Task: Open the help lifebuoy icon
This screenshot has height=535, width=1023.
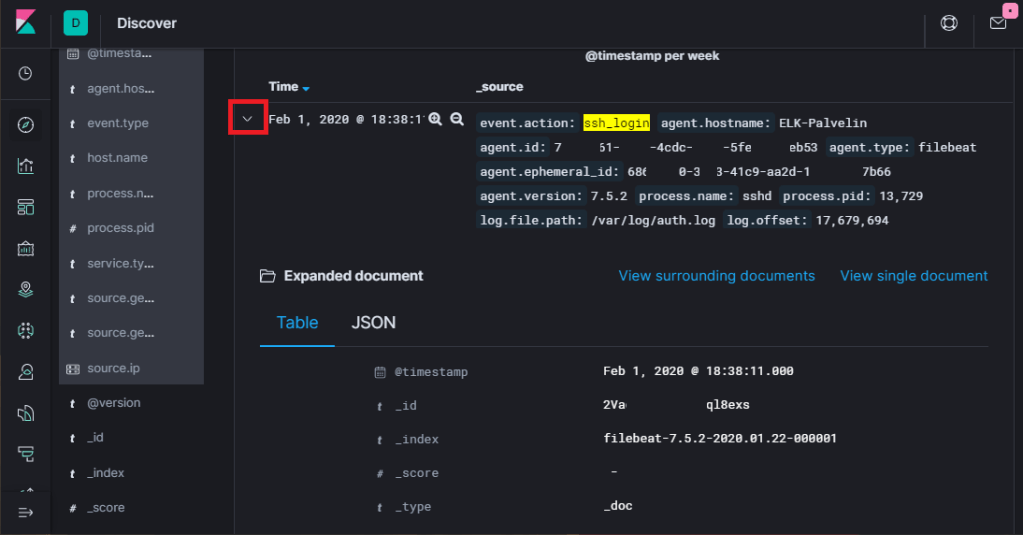Action: [x=949, y=23]
